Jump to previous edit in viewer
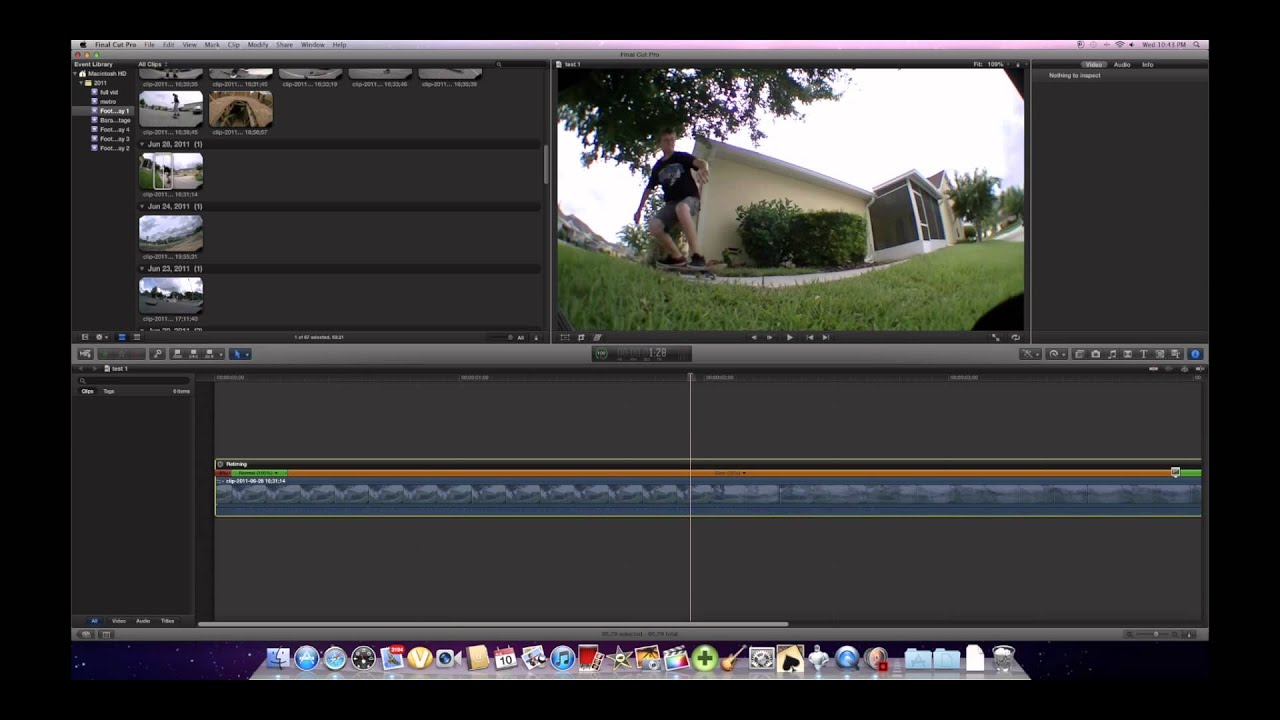 pyautogui.click(x=809, y=337)
